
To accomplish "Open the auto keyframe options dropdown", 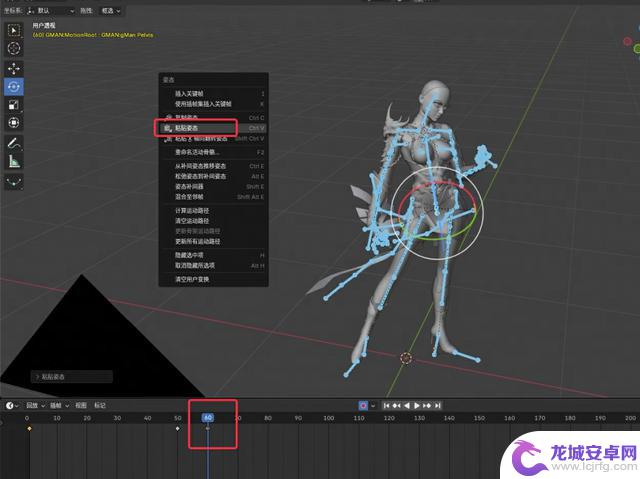I will click(373, 406).
